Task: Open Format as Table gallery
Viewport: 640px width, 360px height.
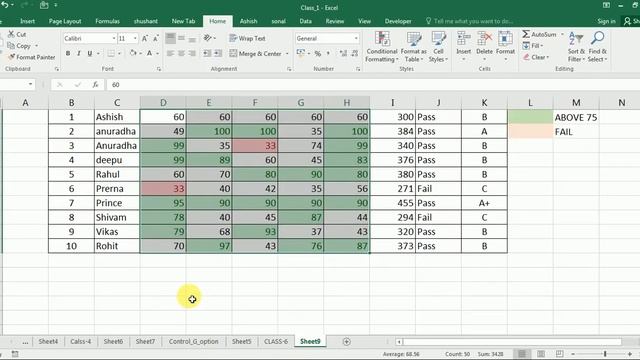Action: (x=413, y=47)
